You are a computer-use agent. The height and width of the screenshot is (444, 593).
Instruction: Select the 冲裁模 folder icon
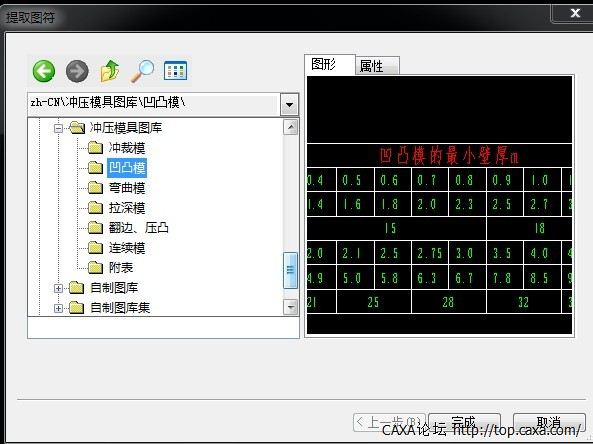[x=95, y=147]
